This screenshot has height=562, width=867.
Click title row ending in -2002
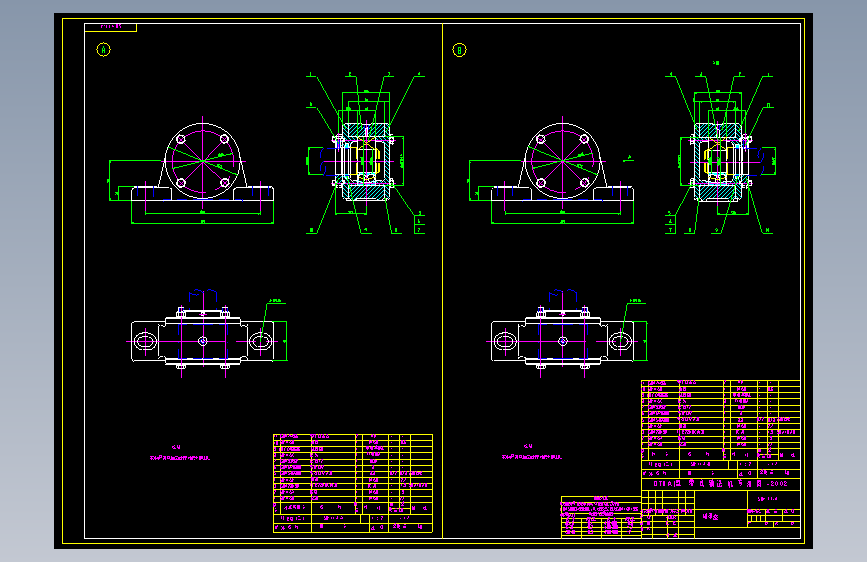720,483
